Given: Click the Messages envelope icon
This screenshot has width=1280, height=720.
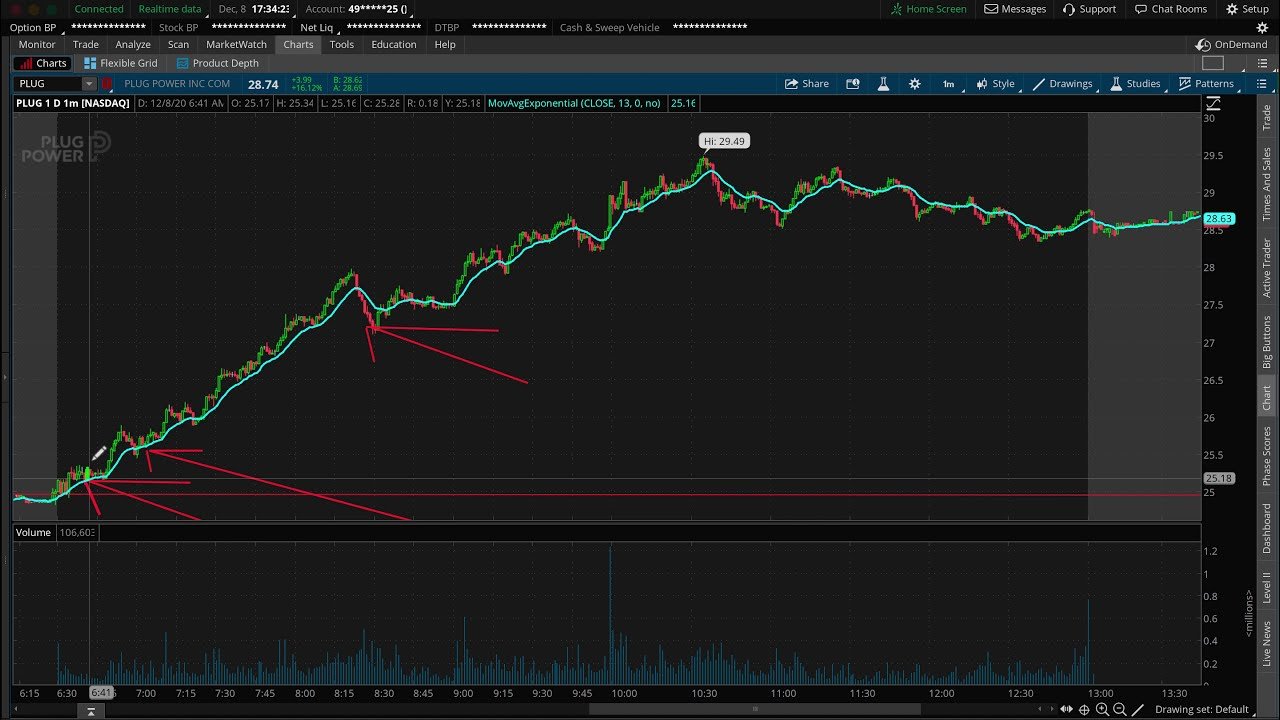Looking at the screenshot, I should pos(1015,9).
